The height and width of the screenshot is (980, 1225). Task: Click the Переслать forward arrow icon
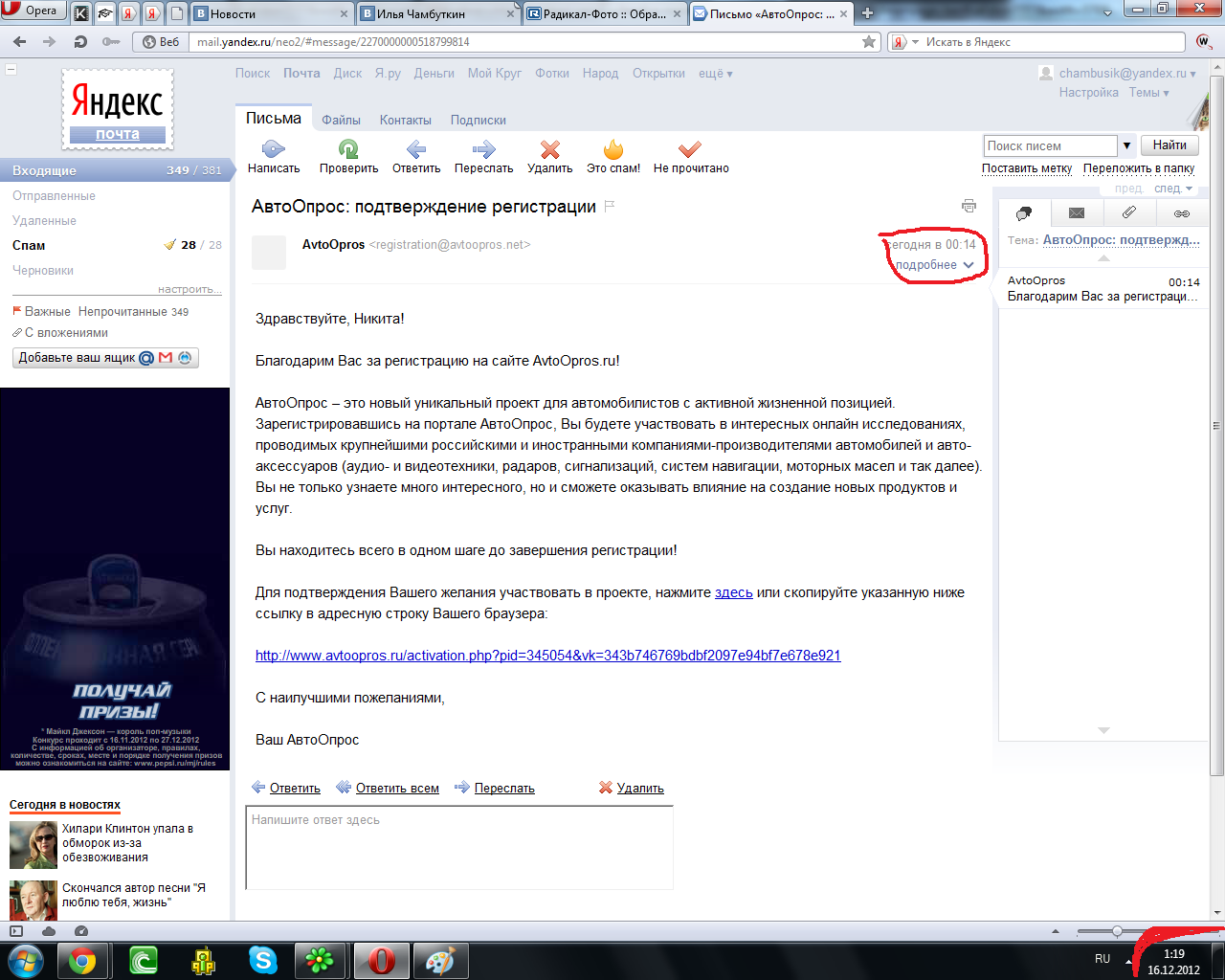tap(483, 149)
